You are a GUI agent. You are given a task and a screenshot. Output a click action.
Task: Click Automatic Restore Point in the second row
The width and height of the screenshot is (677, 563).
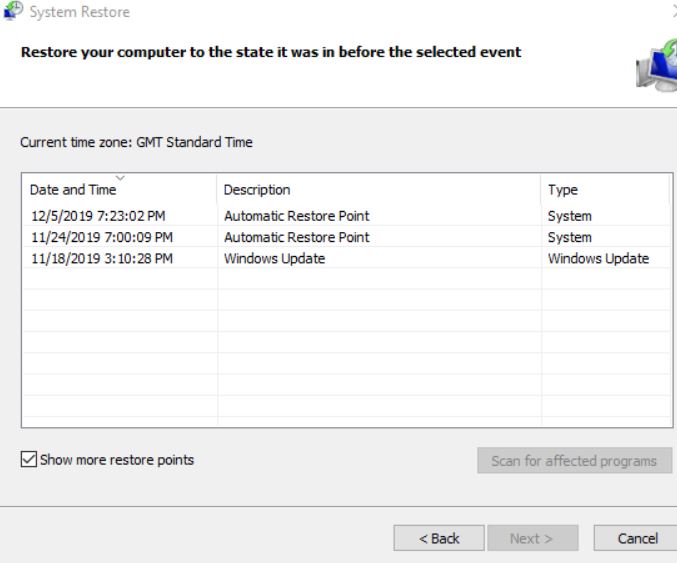297,237
